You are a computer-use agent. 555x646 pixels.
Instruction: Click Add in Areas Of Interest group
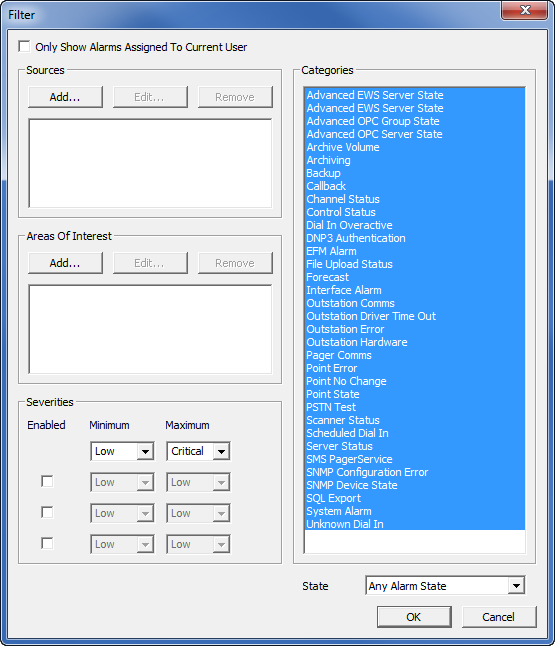pyautogui.click(x=65, y=263)
